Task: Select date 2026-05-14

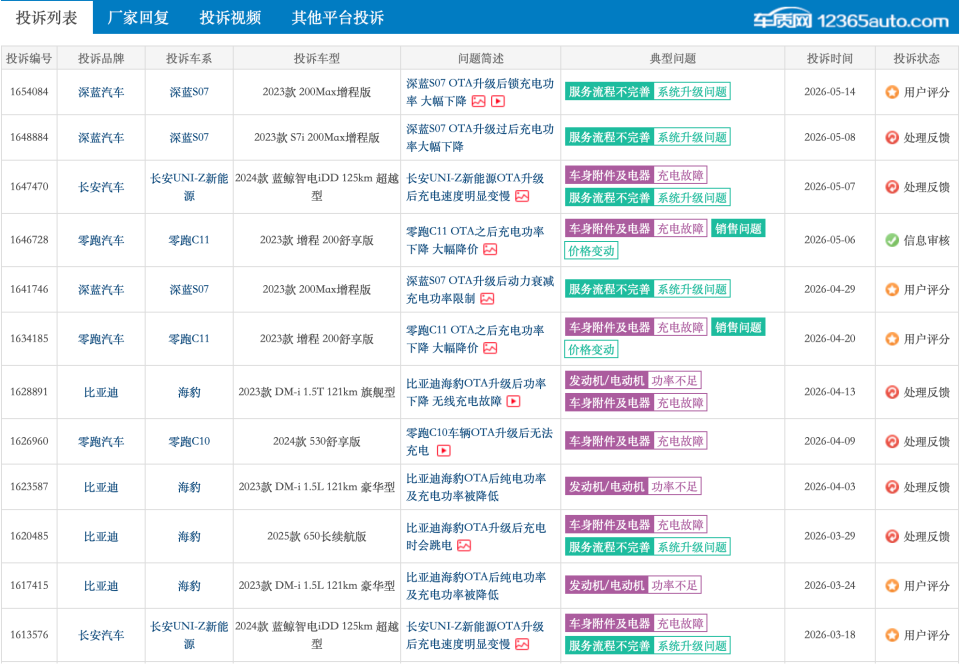Action: click(x=830, y=92)
